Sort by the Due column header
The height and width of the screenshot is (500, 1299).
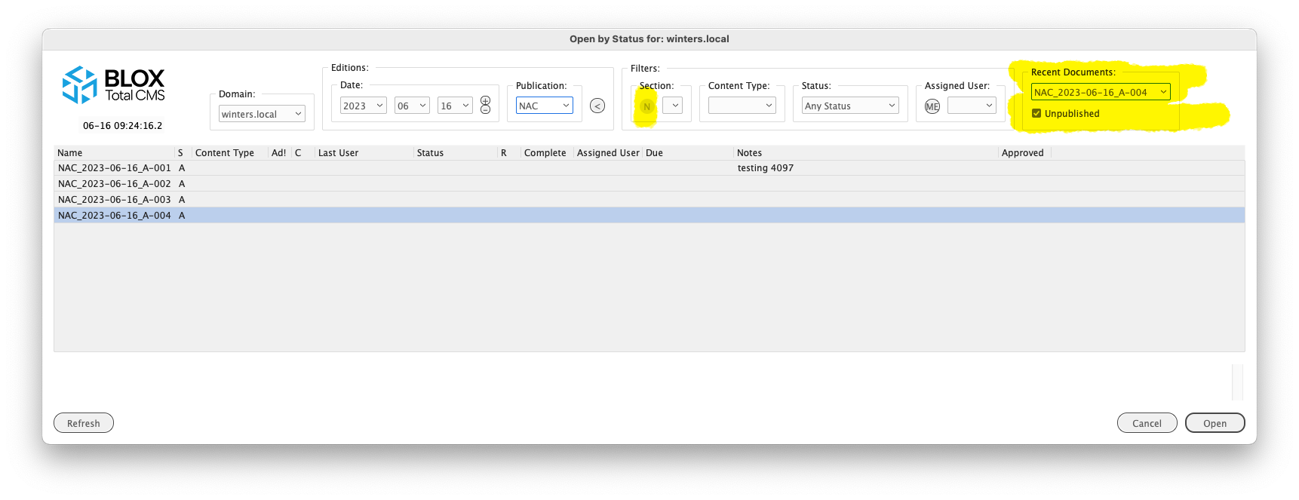688,153
